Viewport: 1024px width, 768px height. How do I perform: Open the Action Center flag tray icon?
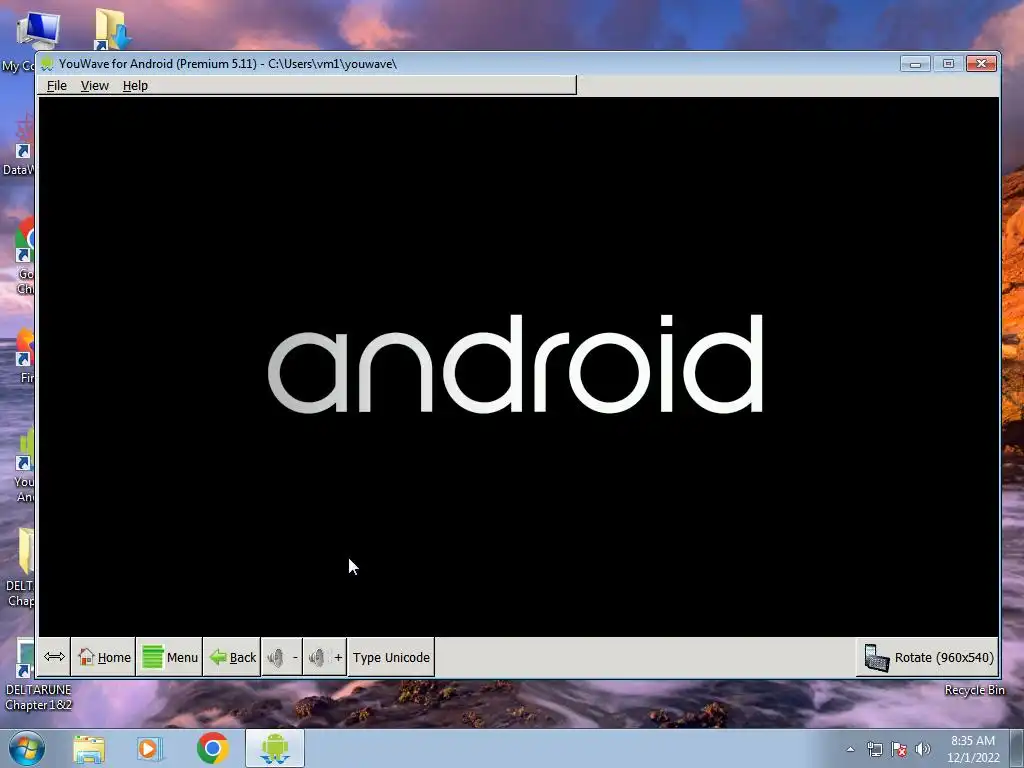click(899, 749)
